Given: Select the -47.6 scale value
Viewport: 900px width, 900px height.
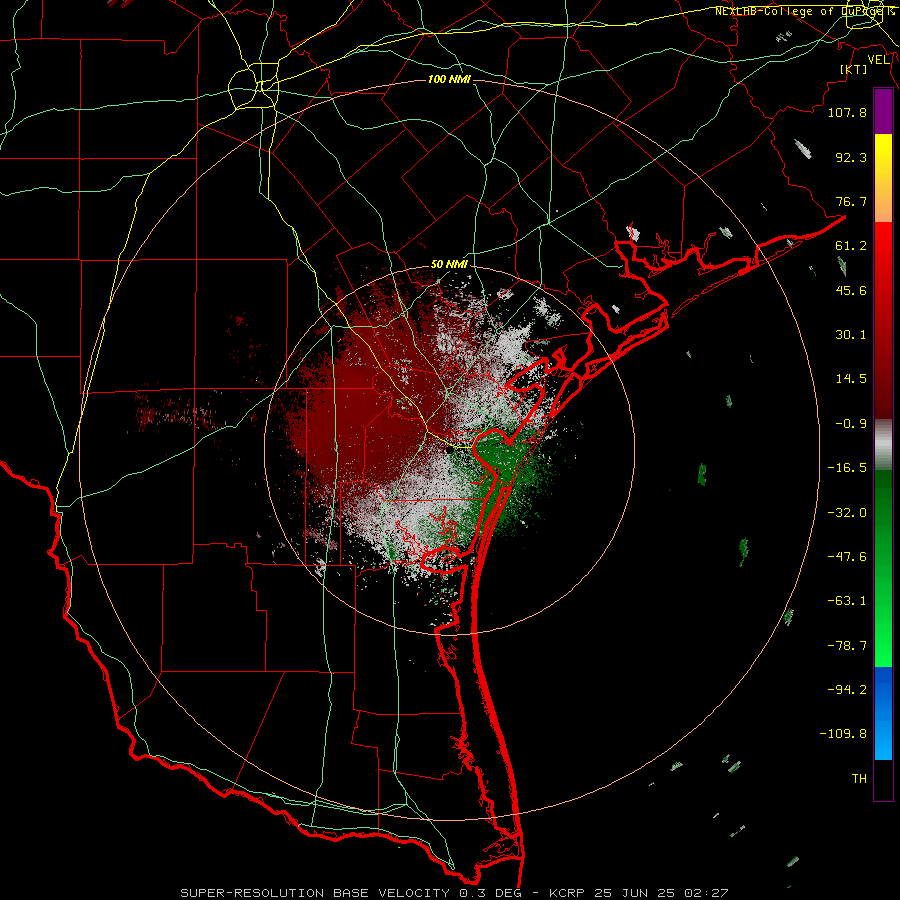Looking at the screenshot, I should click(847, 557).
